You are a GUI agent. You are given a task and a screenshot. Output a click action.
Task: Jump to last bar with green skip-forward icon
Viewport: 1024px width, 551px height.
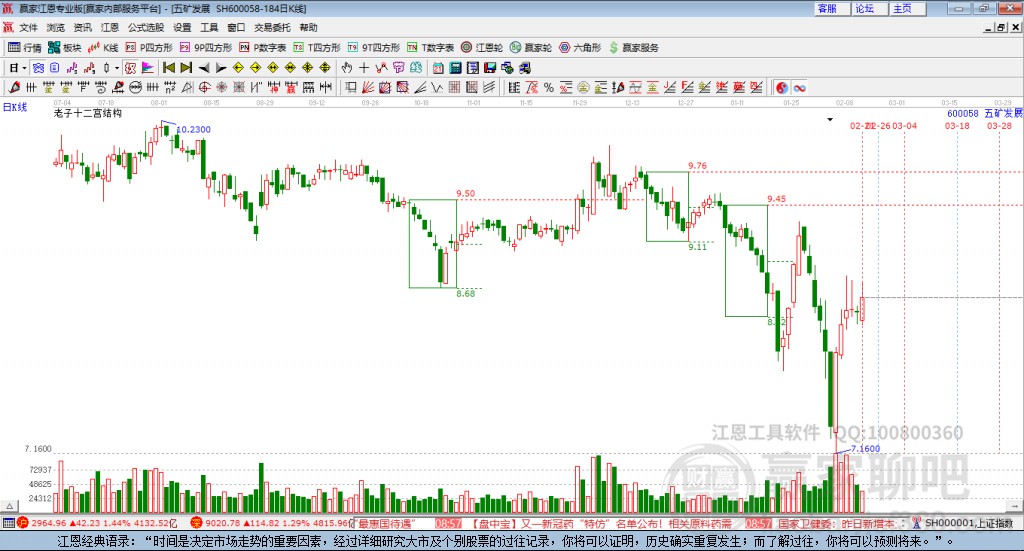(186, 68)
